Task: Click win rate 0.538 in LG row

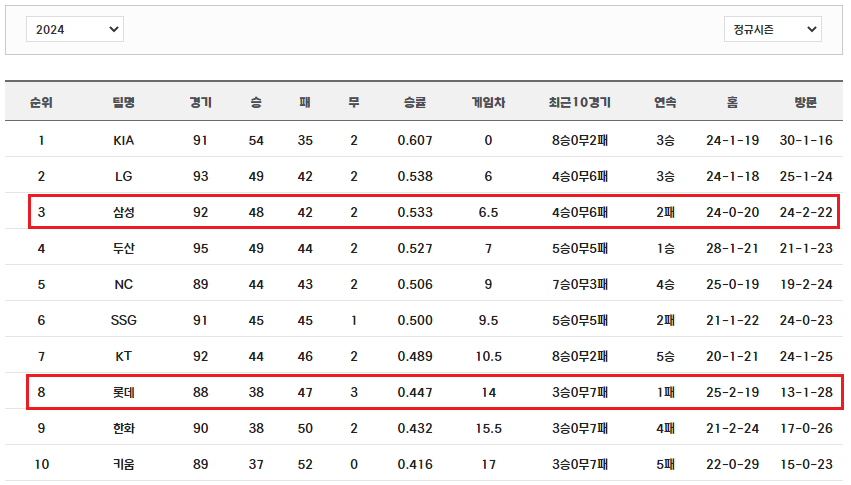Action: [x=415, y=176]
